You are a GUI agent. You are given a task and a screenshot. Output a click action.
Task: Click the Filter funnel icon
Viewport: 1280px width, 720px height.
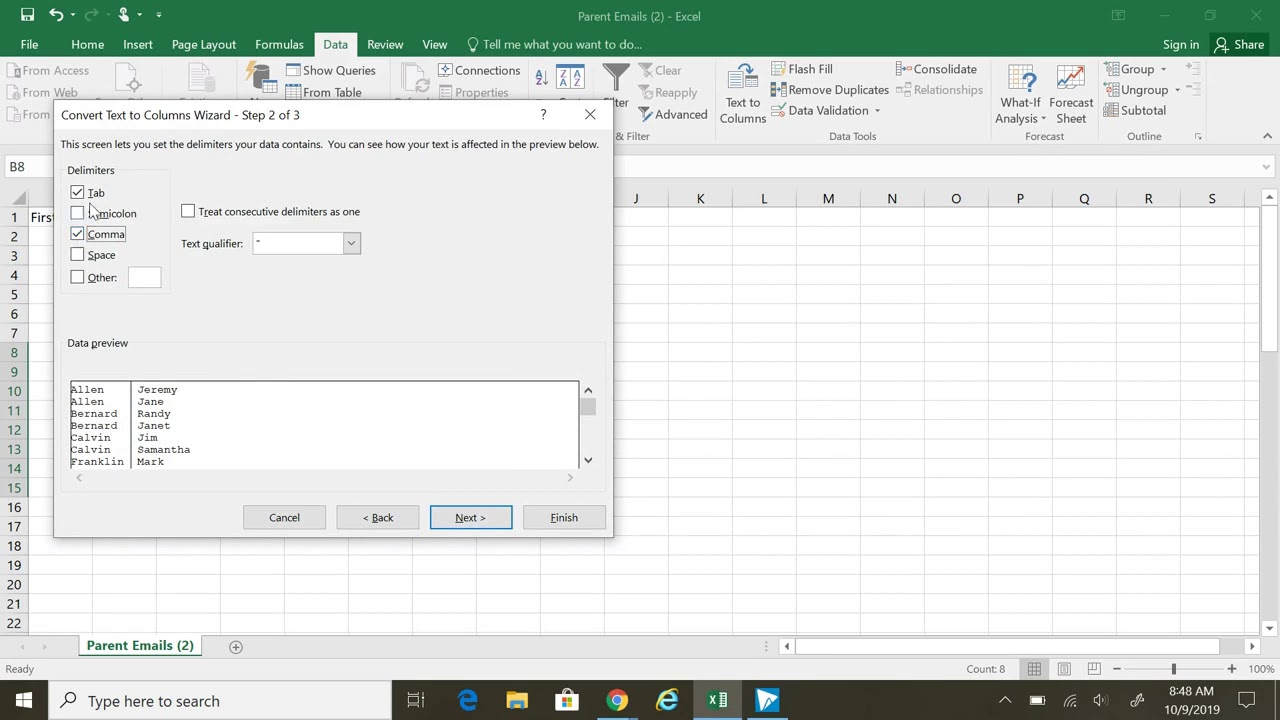click(616, 78)
